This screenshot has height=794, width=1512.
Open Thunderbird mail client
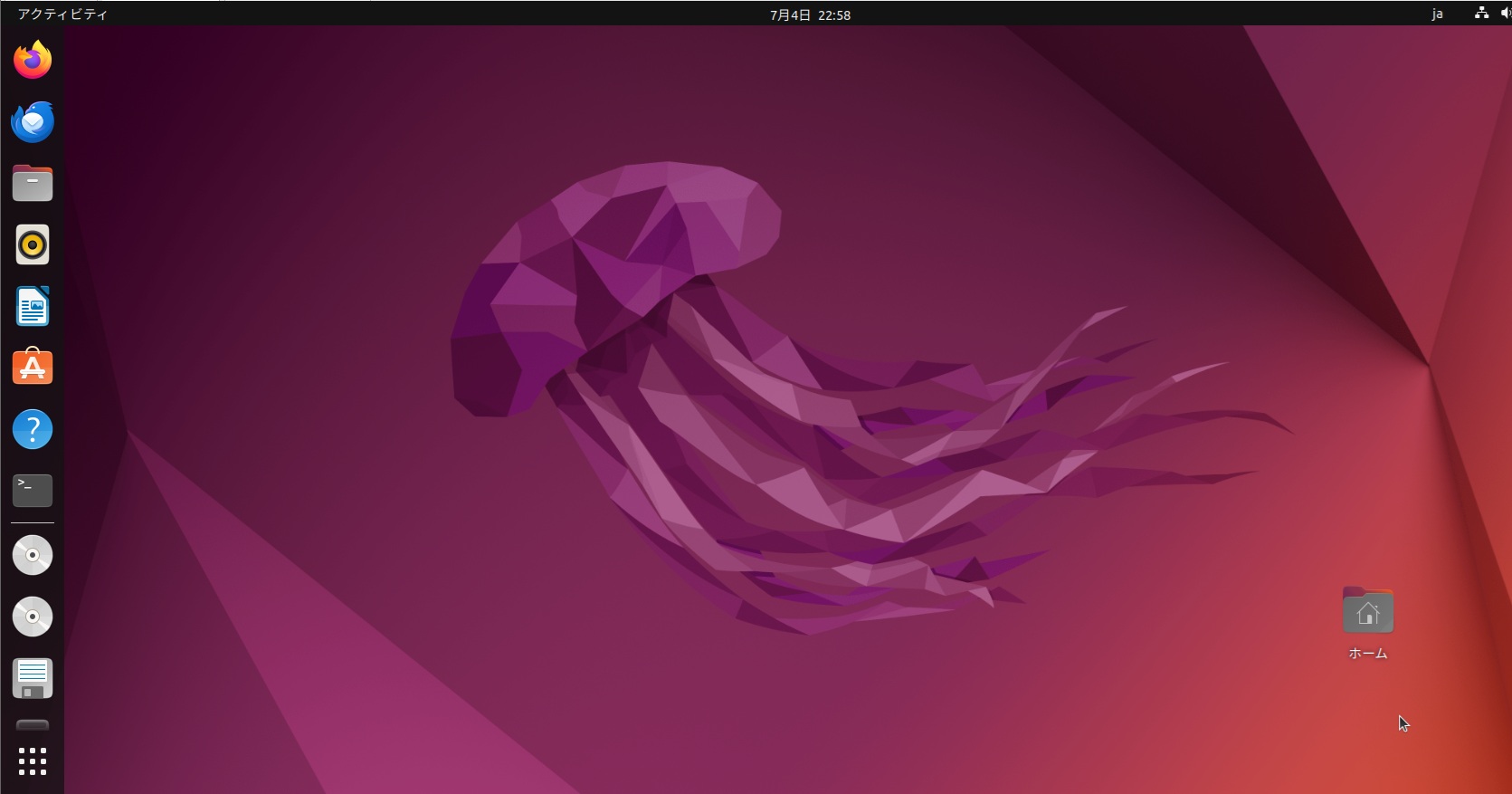[x=33, y=121]
